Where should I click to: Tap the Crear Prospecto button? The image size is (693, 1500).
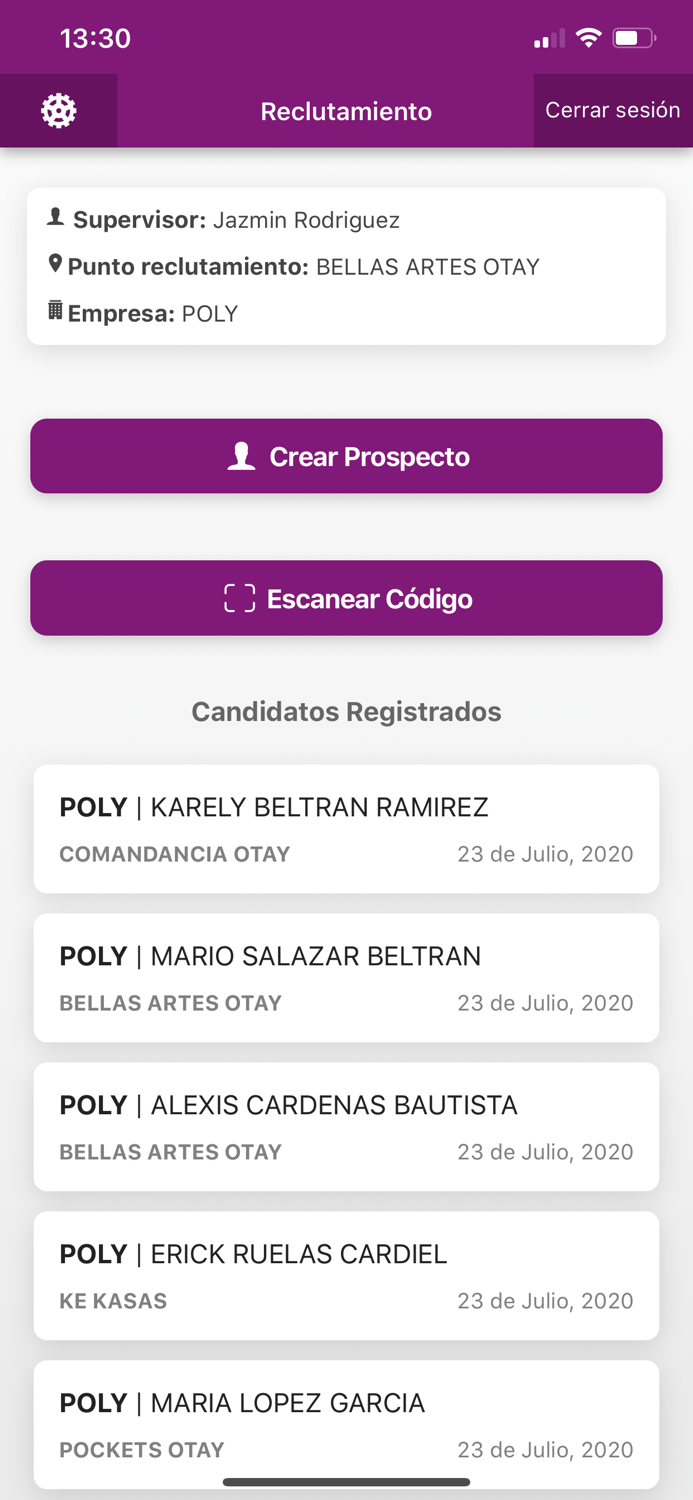coord(346,456)
